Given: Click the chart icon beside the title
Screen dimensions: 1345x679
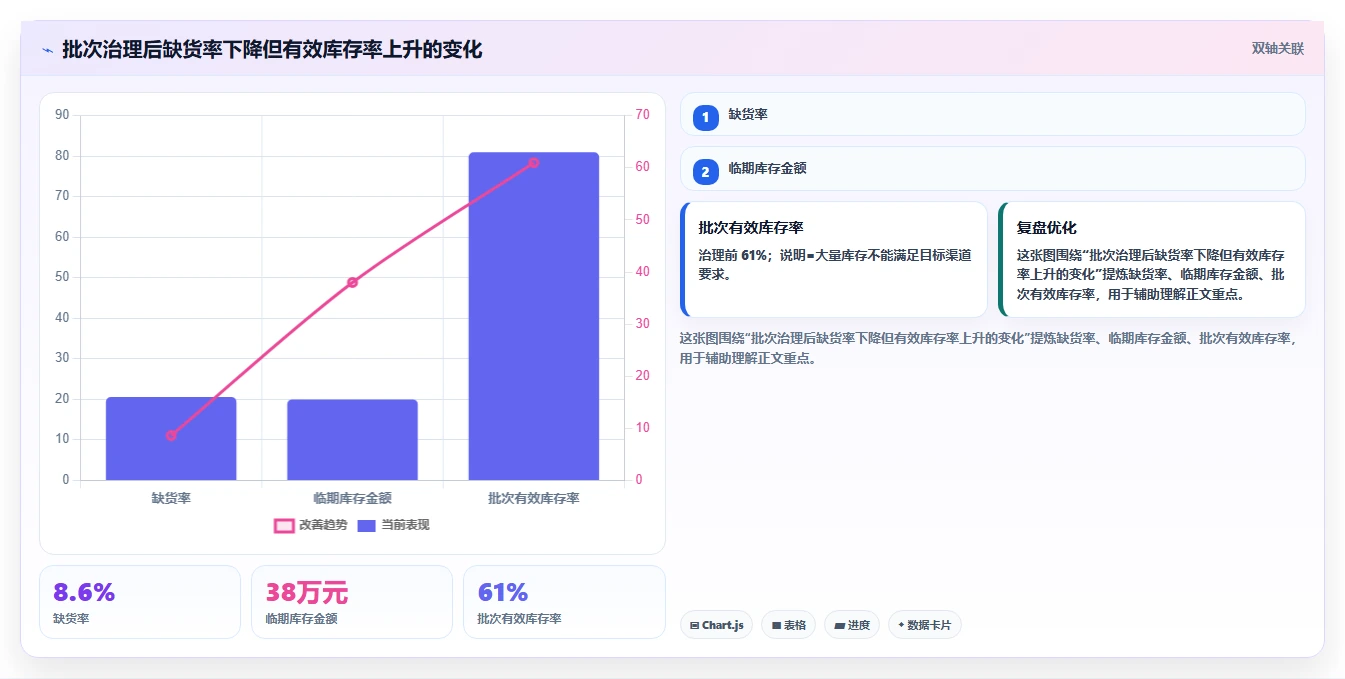Looking at the screenshot, I should coord(47,49).
